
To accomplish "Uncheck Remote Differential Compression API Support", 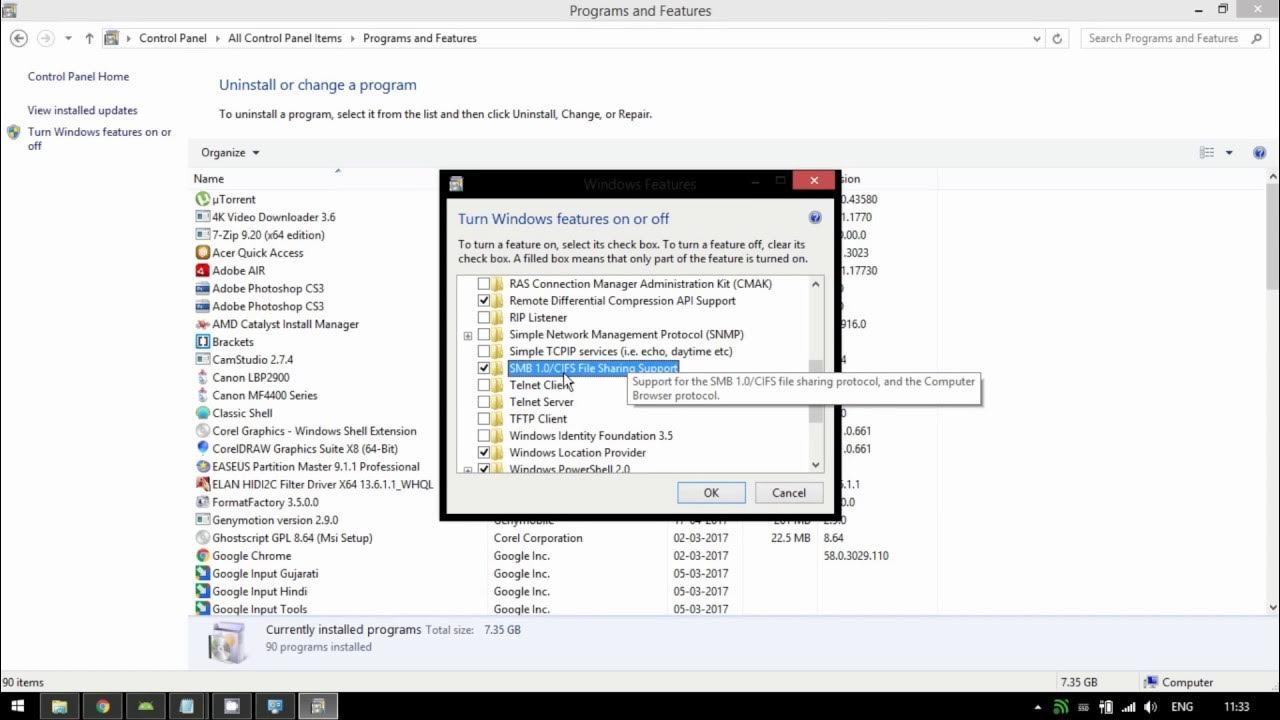I will click(x=484, y=301).
